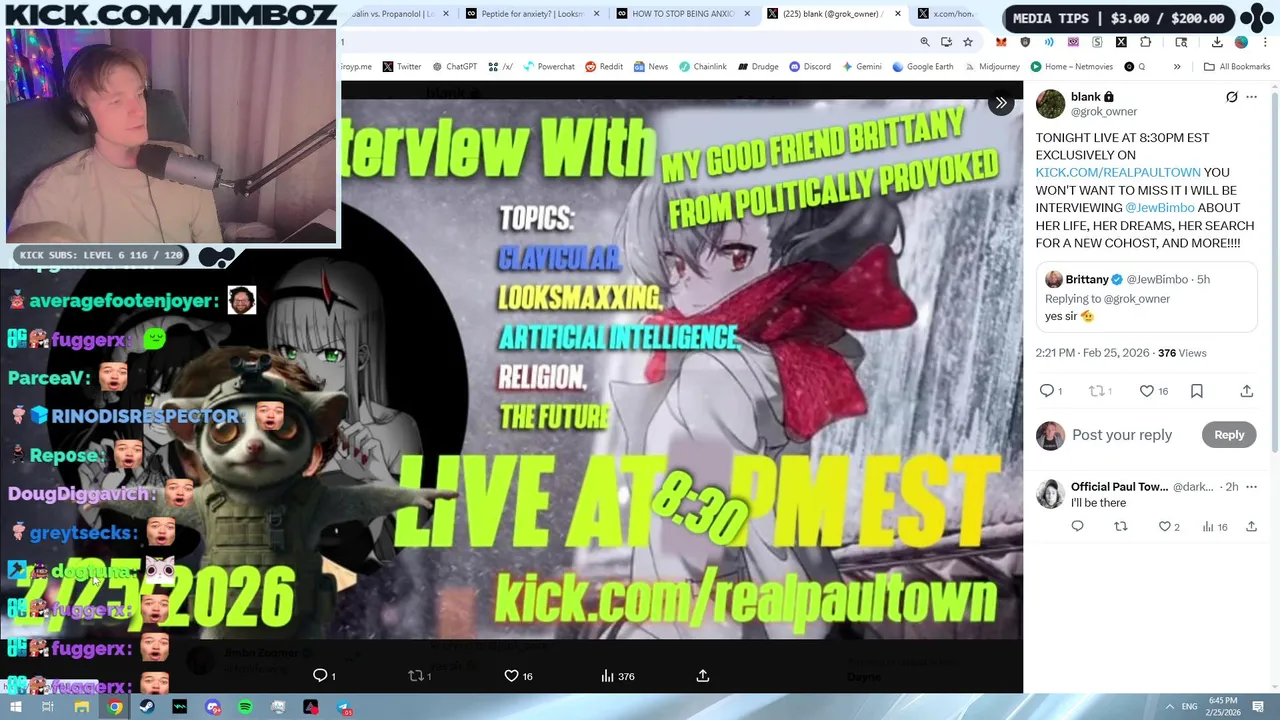
Task: Open File Explorer from the taskbar
Action: 82,707
